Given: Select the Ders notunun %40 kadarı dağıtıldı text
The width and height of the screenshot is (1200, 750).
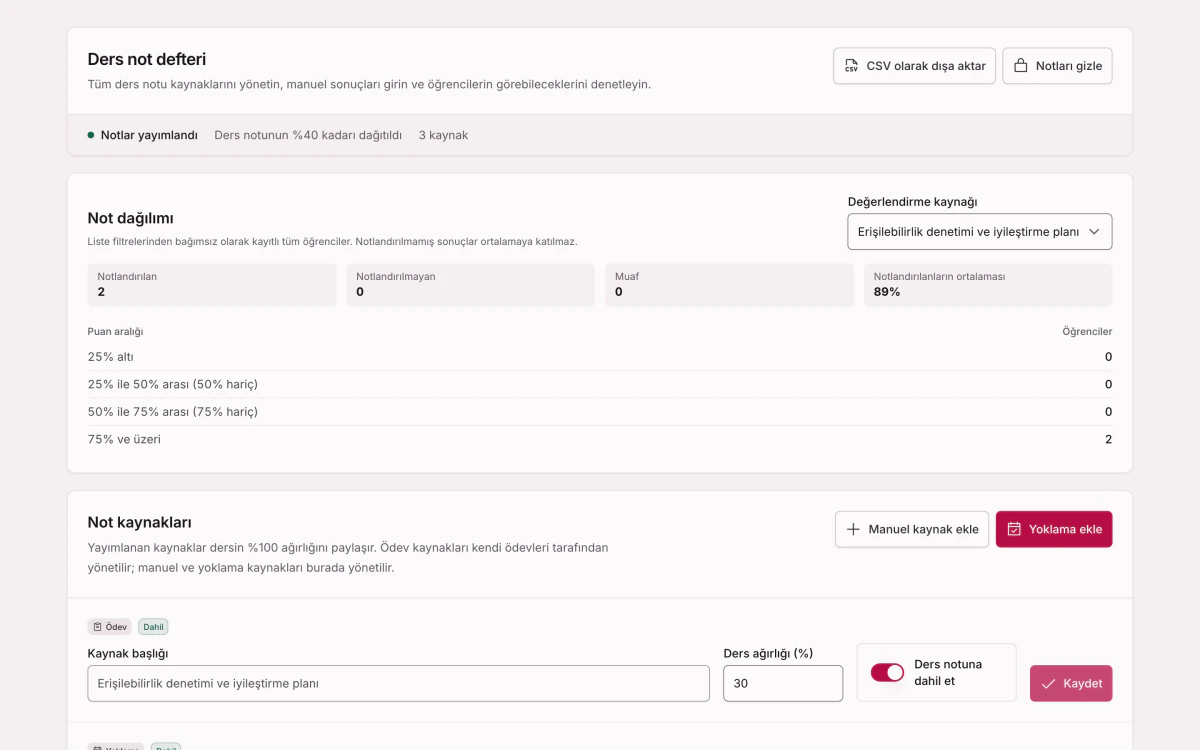Looking at the screenshot, I should (308, 135).
